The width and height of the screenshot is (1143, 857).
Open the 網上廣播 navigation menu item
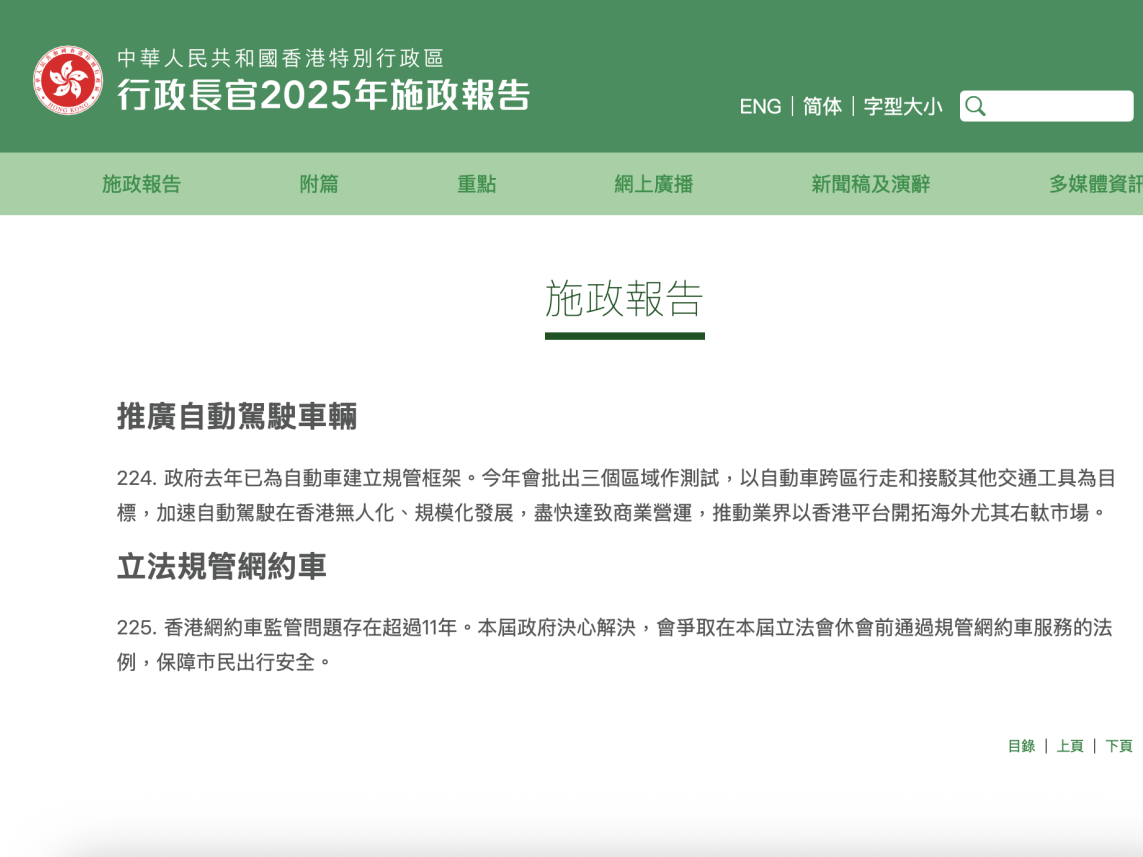[654, 184]
